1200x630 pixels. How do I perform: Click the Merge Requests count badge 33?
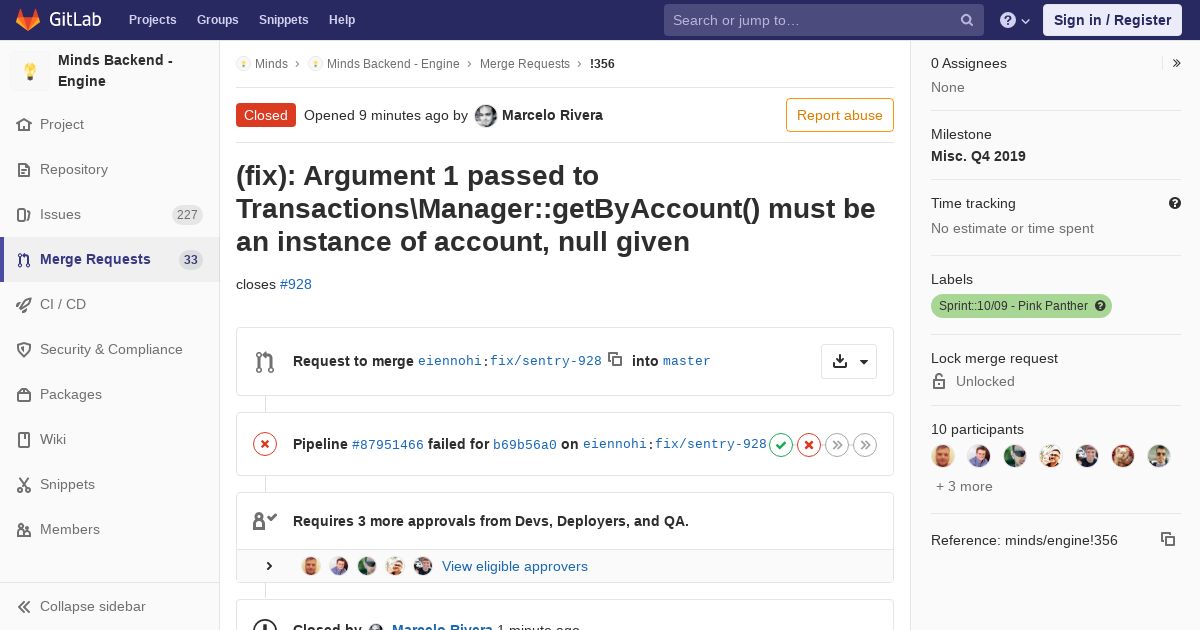tap(190, 260)
